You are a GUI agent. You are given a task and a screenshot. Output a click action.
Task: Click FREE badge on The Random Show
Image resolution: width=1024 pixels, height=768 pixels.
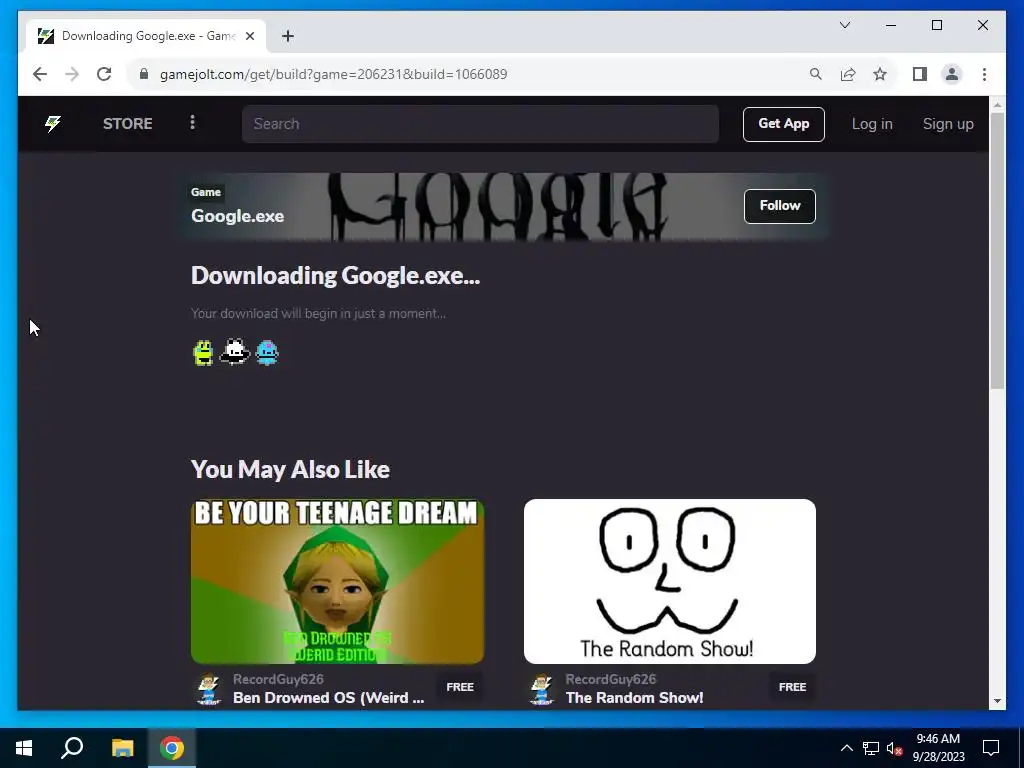click(792, 687)
